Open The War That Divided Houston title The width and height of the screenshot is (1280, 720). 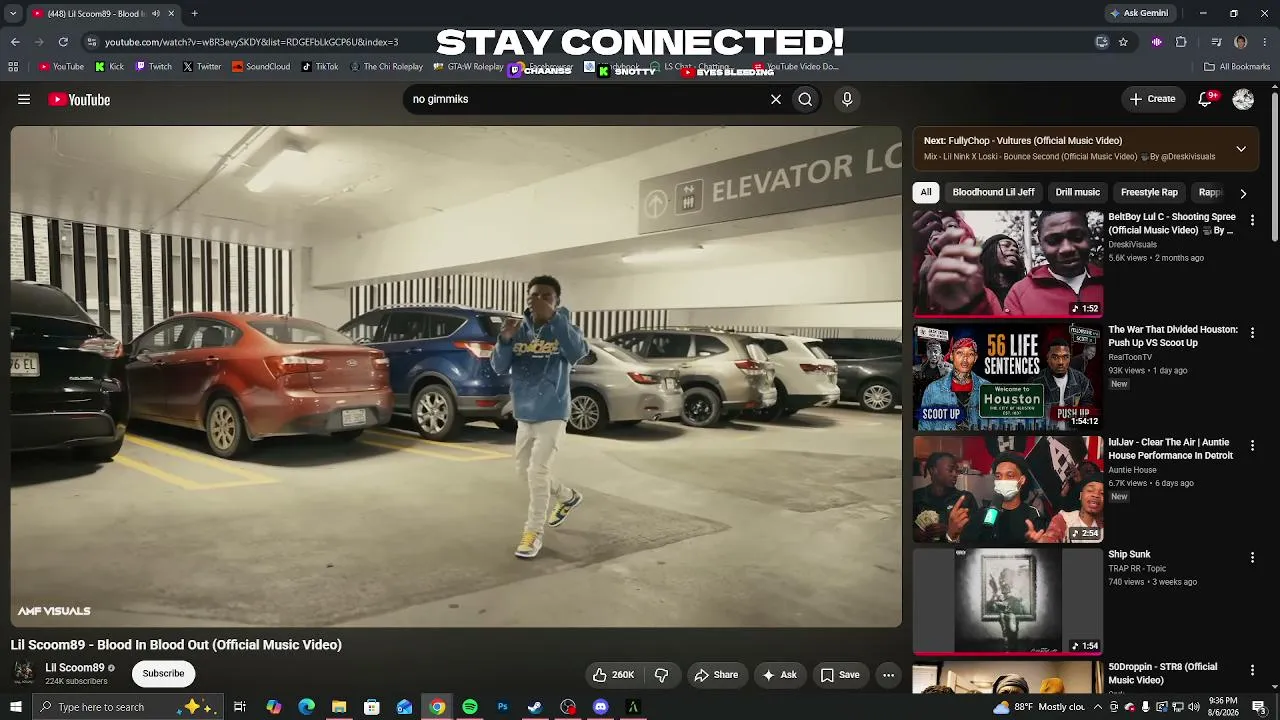pyautogui.click(x=1173, y=336)
